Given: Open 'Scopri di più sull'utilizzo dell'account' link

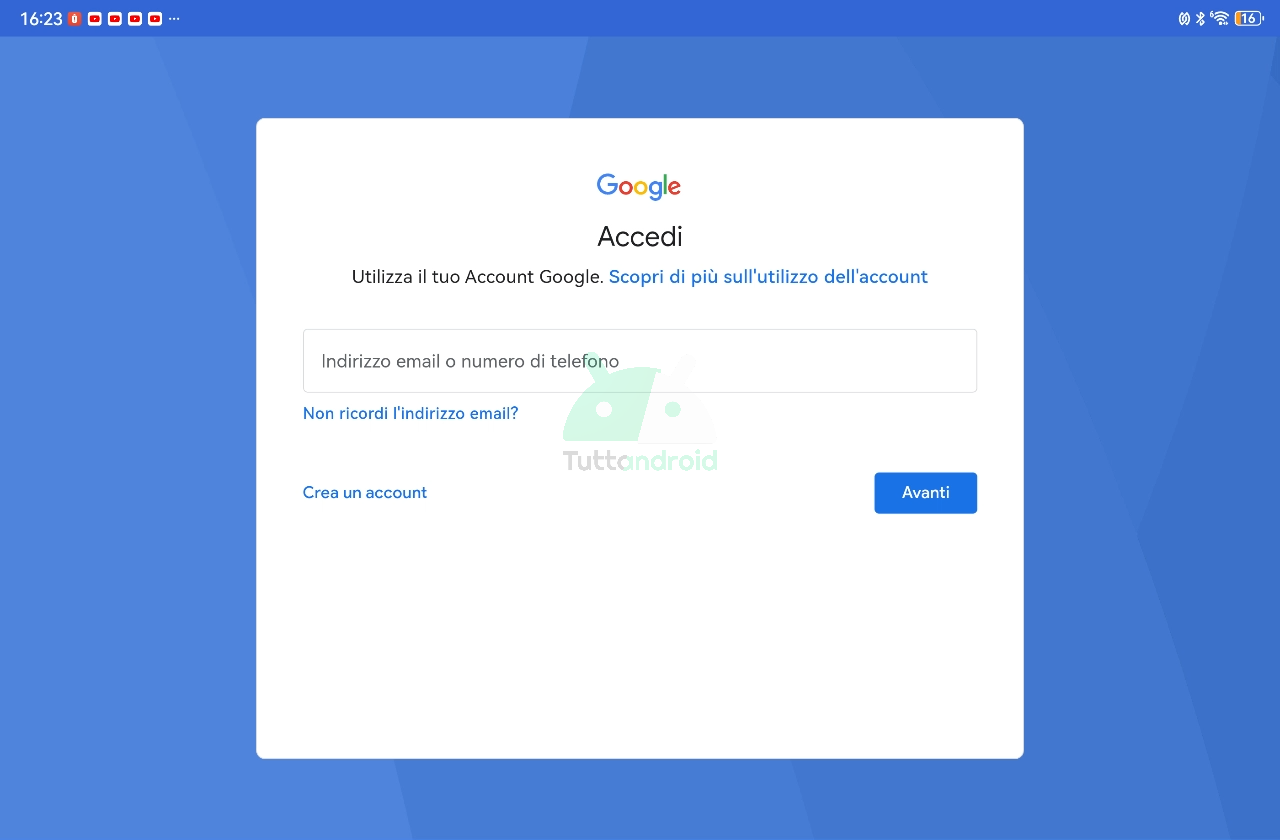Looking at the screenshot, I should [768, 277].
